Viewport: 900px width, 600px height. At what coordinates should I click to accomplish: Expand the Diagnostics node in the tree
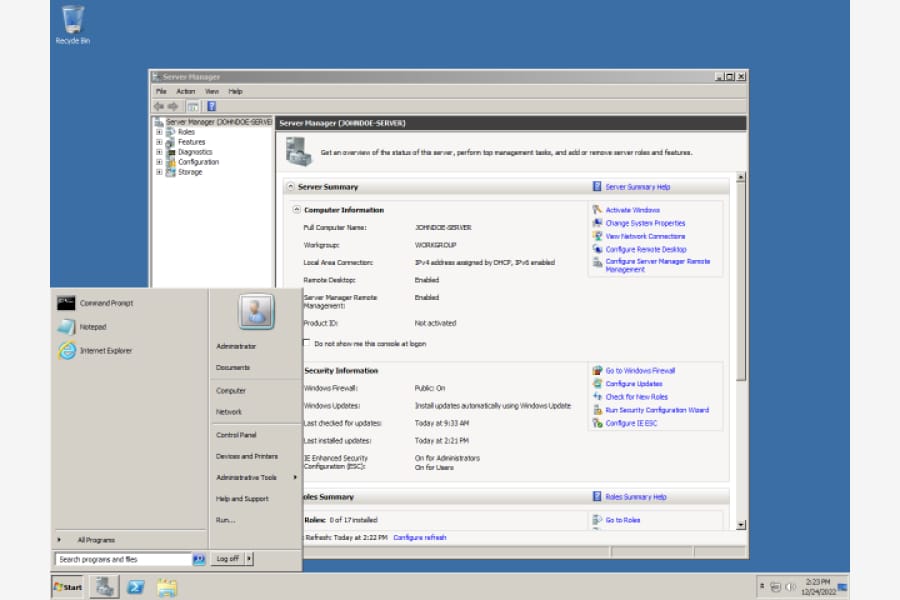coord(159,152)
